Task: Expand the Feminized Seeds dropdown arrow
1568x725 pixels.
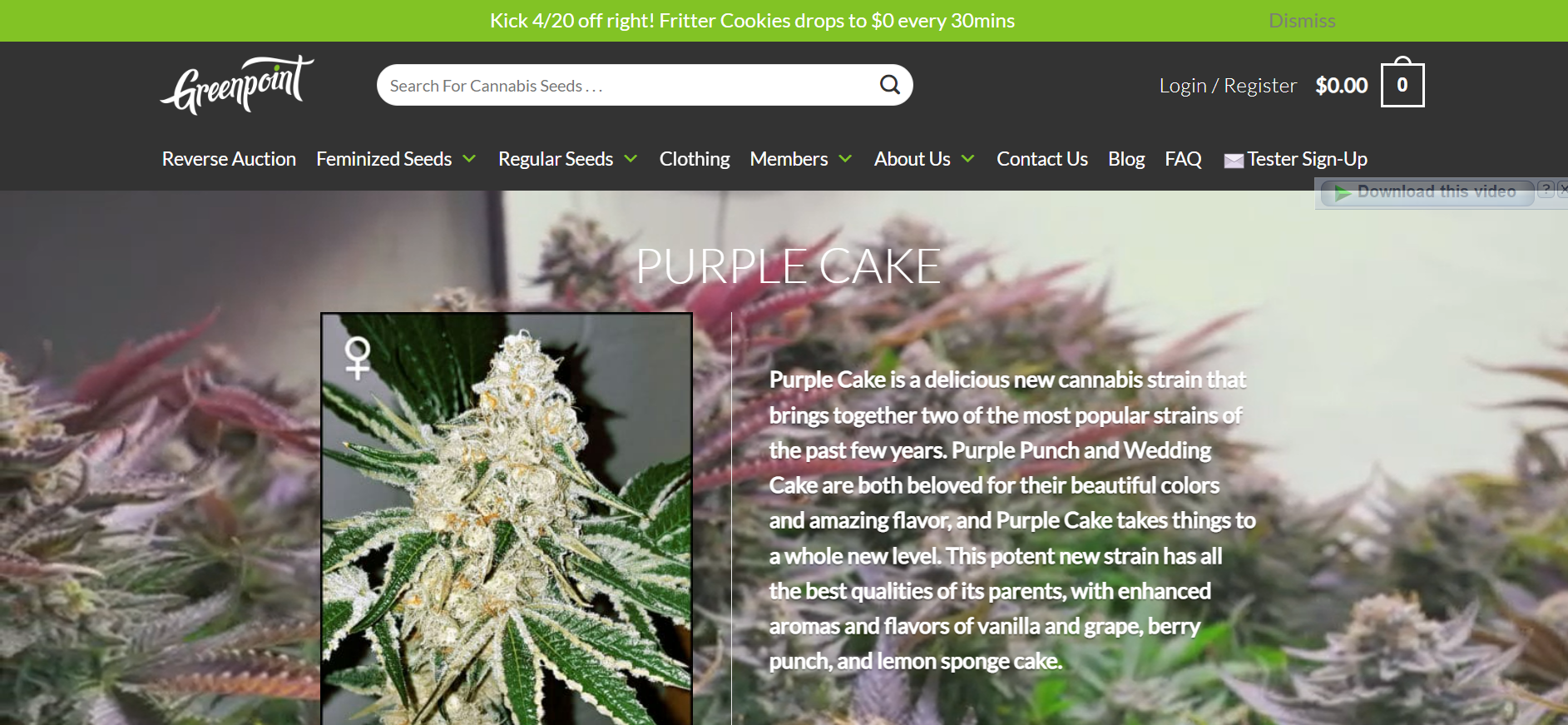Action: pos(469,159)
